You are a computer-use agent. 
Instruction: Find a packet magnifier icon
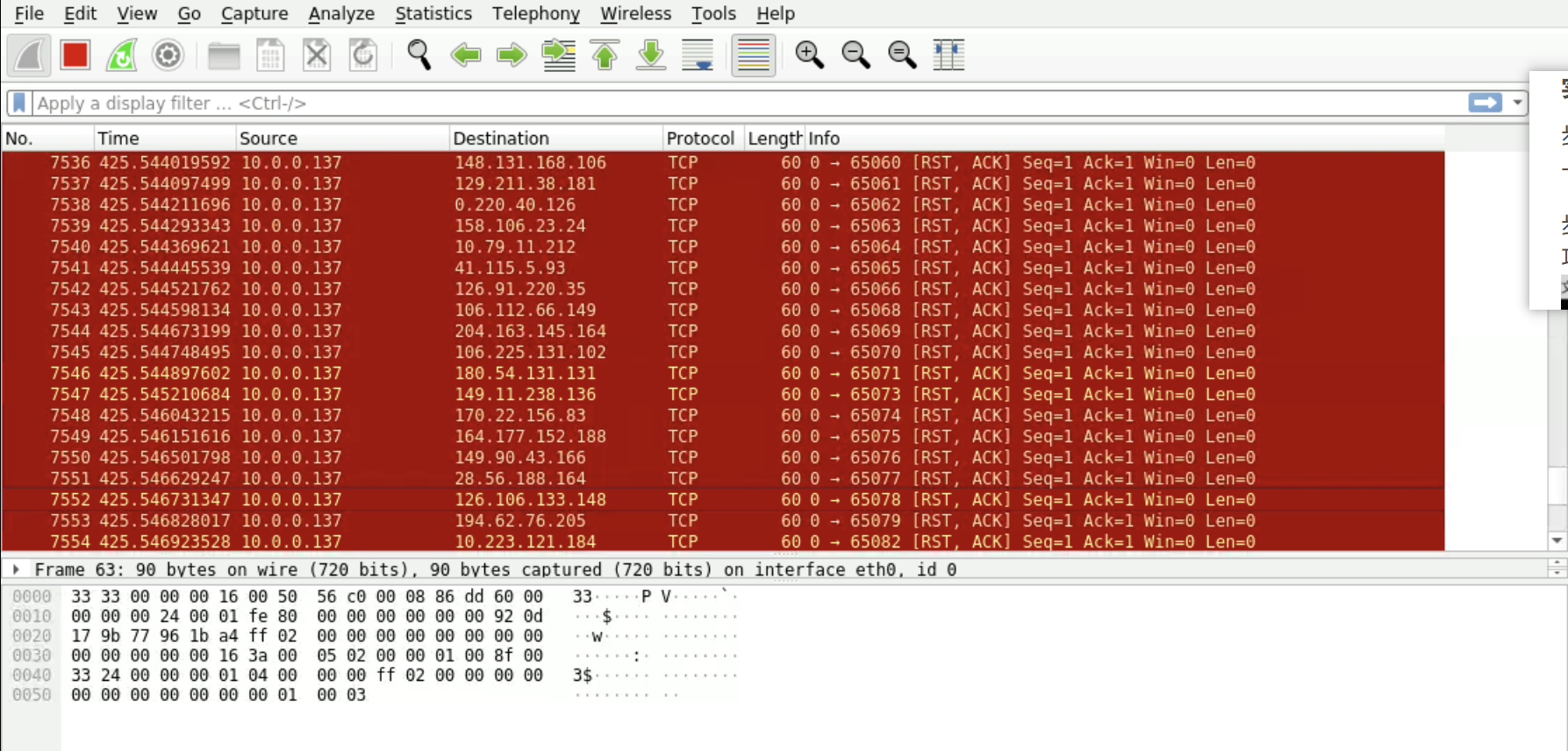click(x=419, y=55)
